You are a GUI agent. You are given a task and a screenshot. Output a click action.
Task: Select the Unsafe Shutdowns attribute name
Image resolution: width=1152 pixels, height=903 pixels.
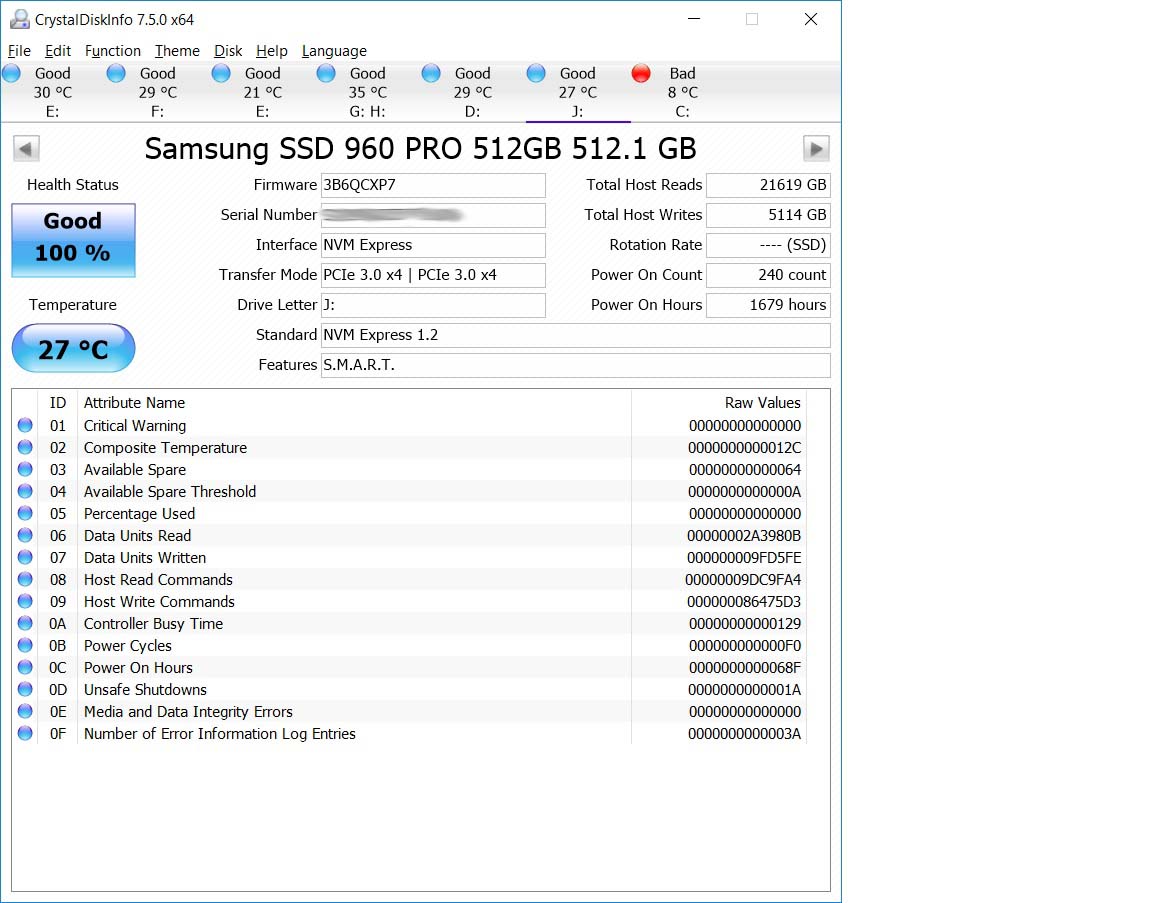pyautogui.click(x=145, y=690)
